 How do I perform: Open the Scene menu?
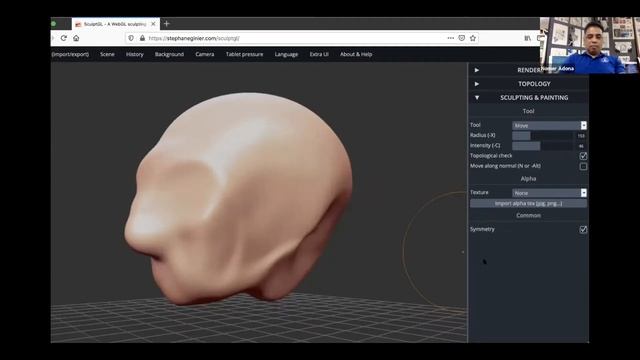(107, 54)
